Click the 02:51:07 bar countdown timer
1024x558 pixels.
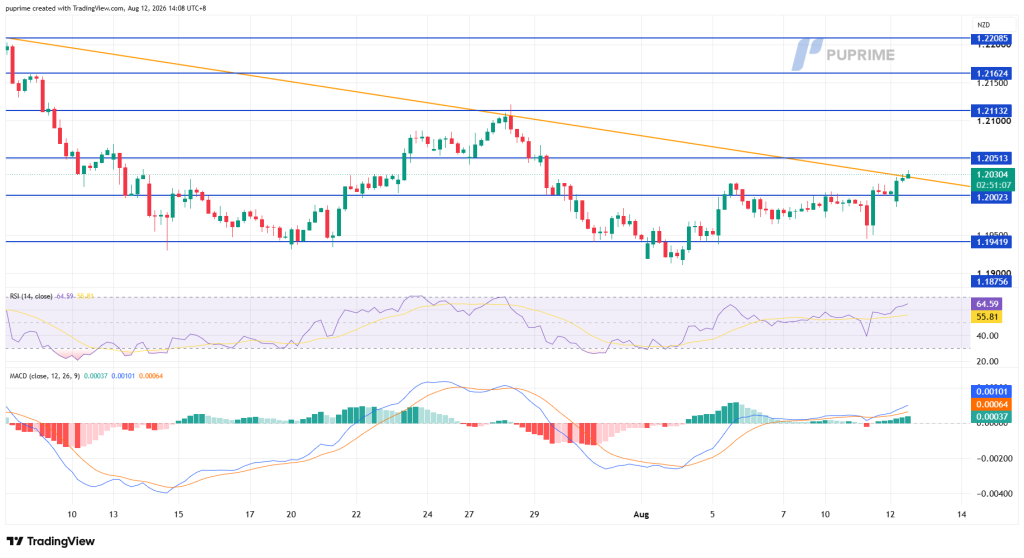click(x=993, y=186)
